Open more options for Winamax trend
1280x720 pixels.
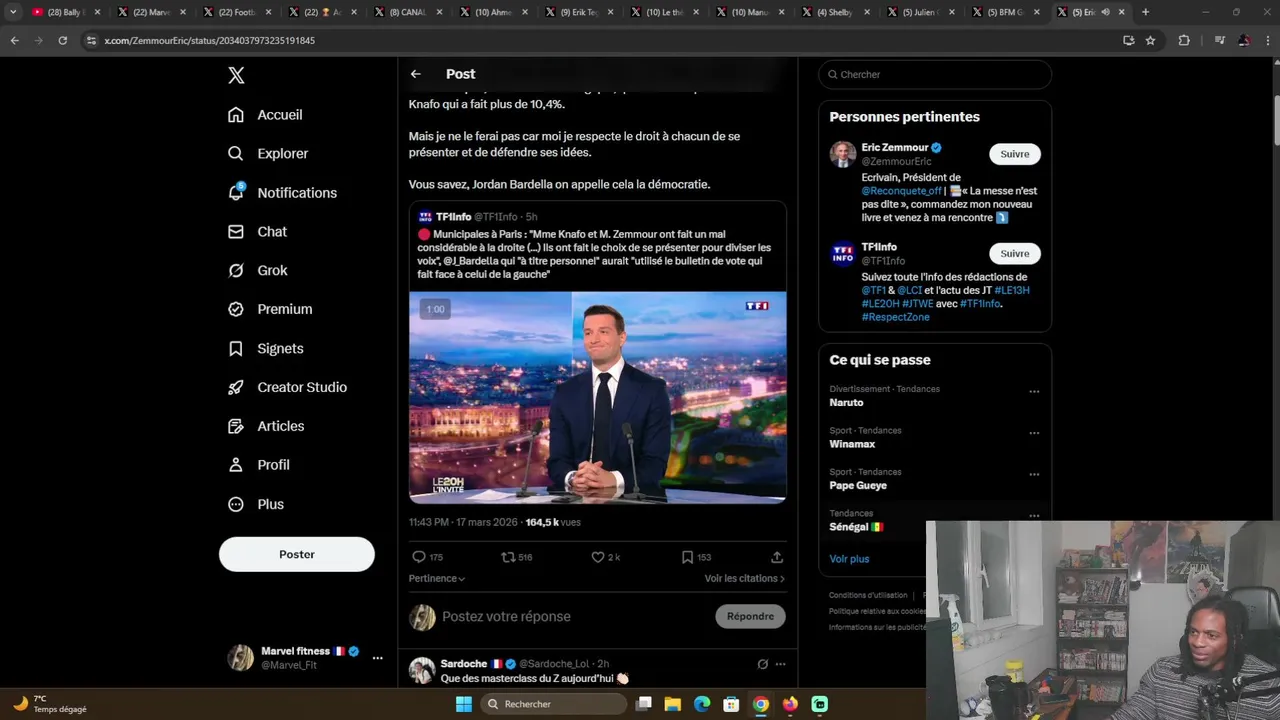click(1034, 433)
